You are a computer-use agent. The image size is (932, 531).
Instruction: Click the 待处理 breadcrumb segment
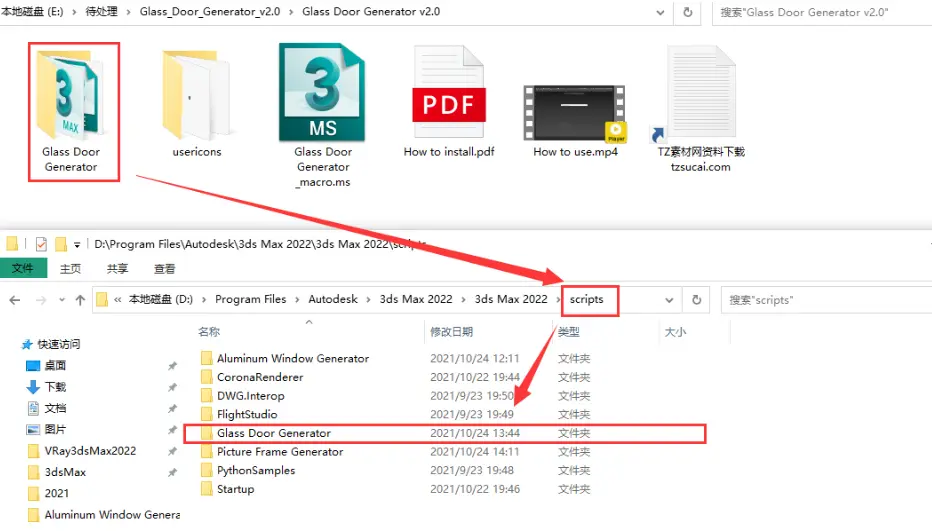[x=102, y=11]
